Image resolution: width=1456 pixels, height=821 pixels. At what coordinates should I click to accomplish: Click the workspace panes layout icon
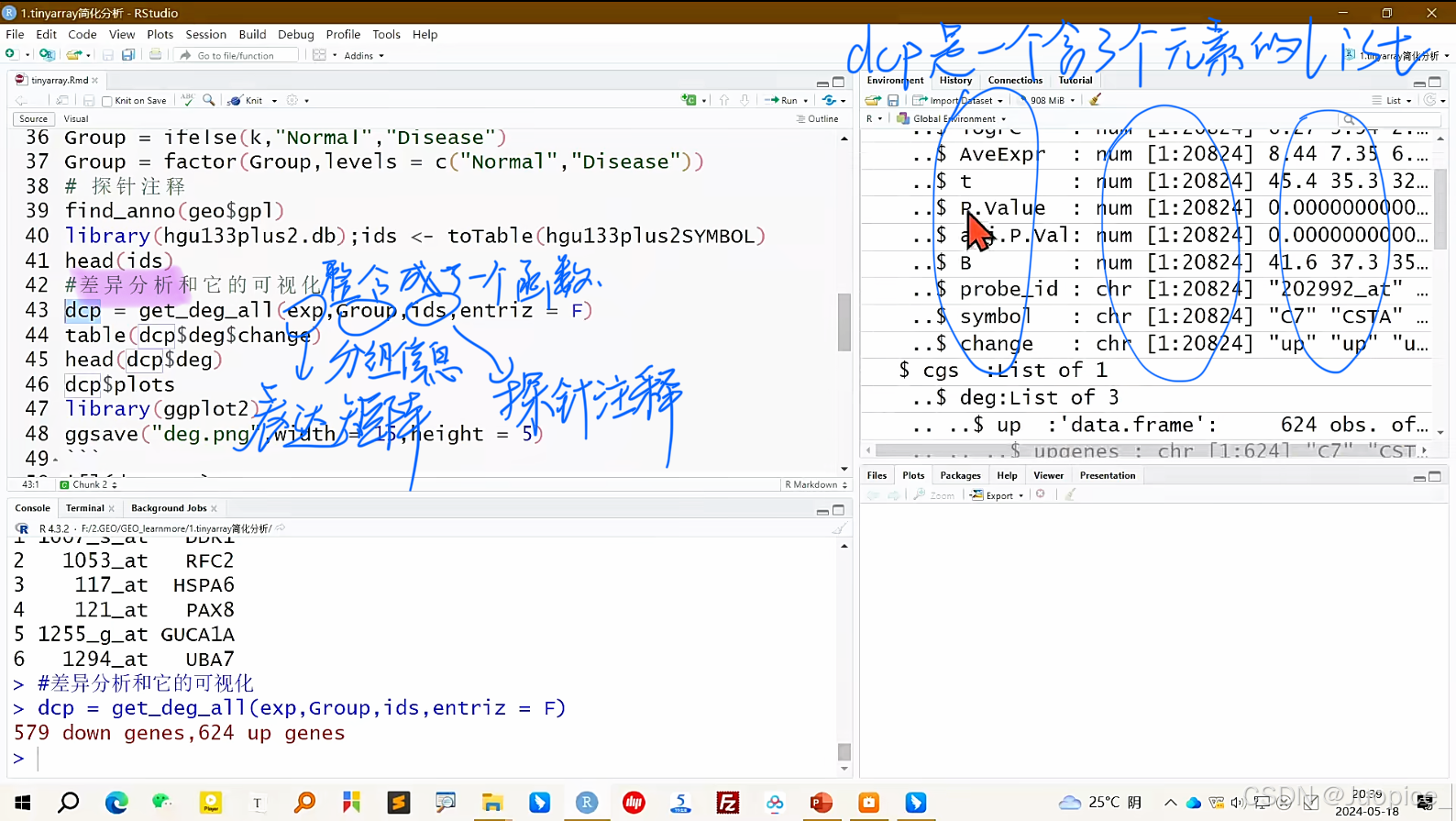click(319, 55)
